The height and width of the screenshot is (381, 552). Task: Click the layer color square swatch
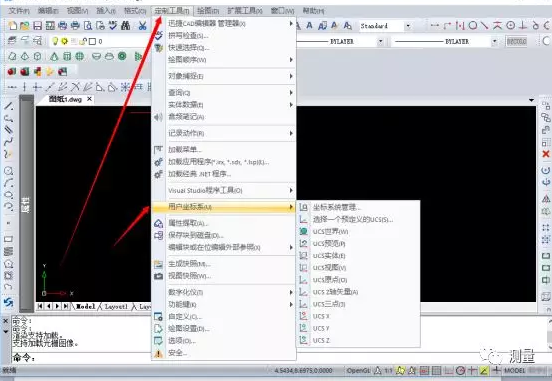tap(92, 42)
